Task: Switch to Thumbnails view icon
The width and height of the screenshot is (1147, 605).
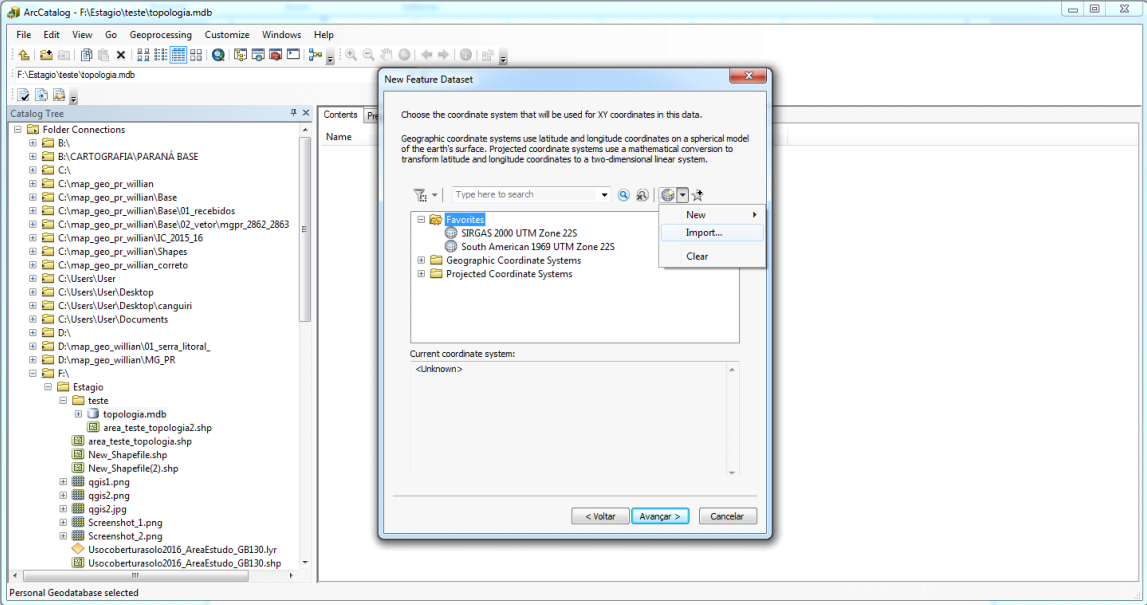Action: tap(196, 55)
